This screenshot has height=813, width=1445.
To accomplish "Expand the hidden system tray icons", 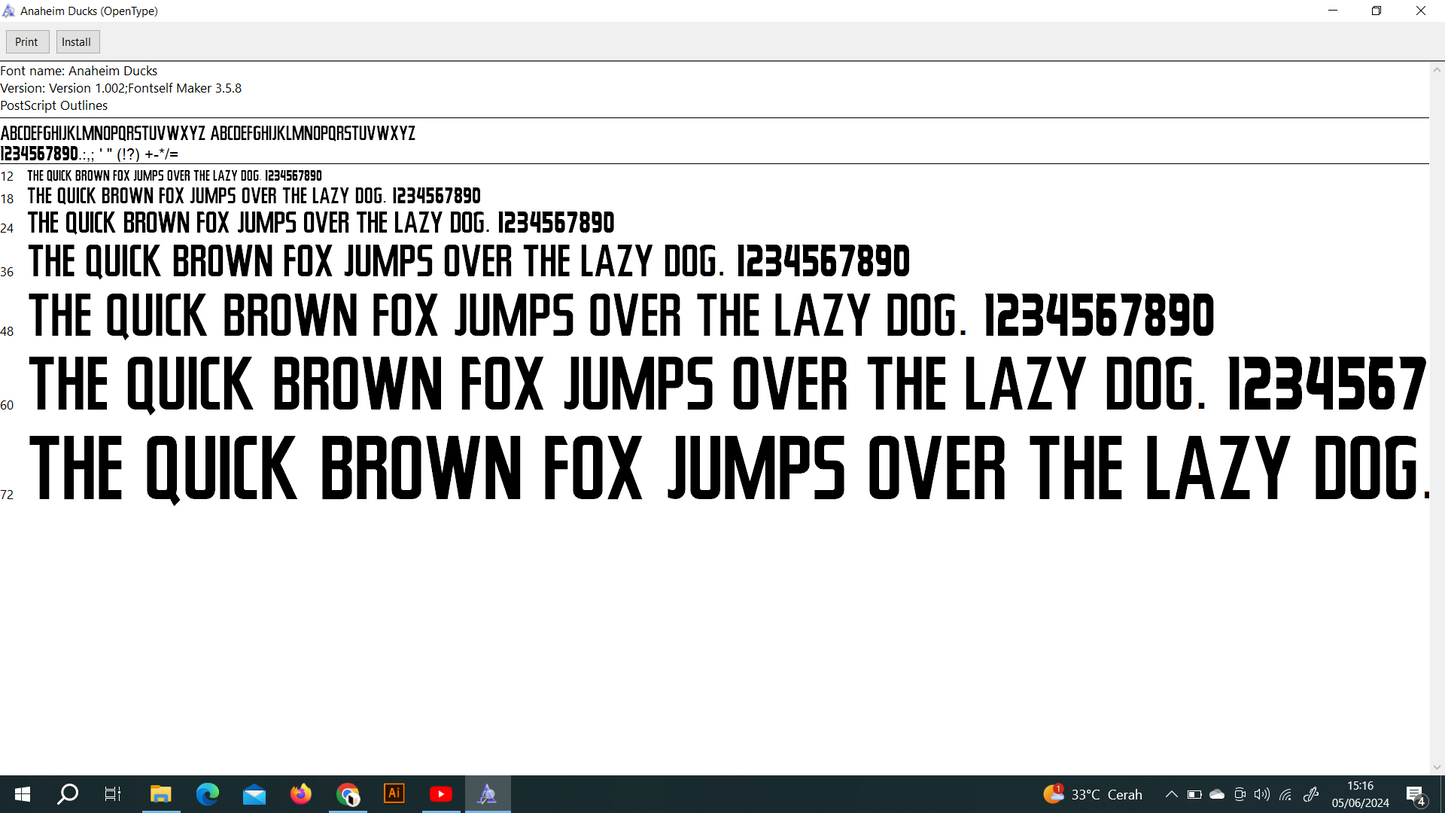I will [1171, 795].
